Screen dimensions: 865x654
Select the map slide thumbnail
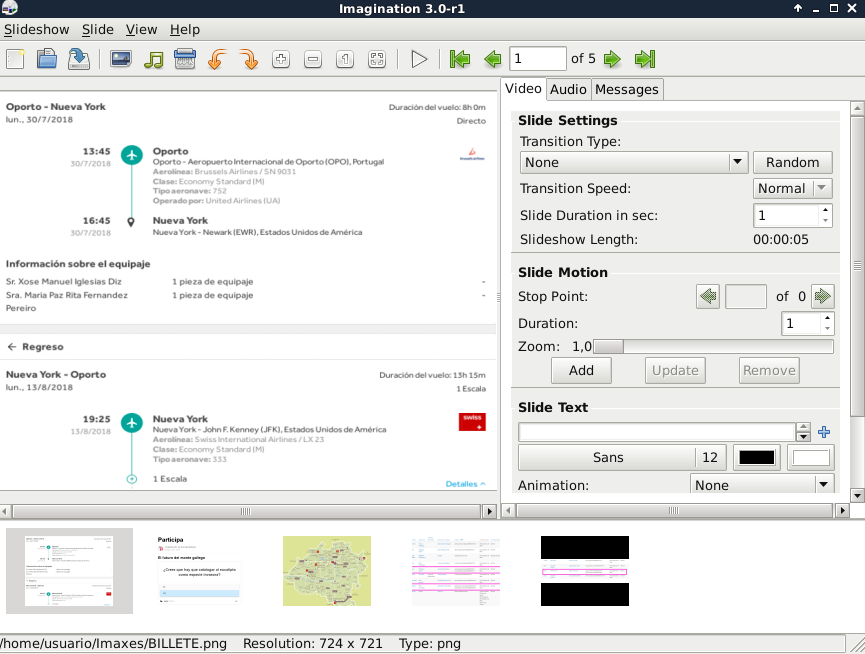point(327,571)
